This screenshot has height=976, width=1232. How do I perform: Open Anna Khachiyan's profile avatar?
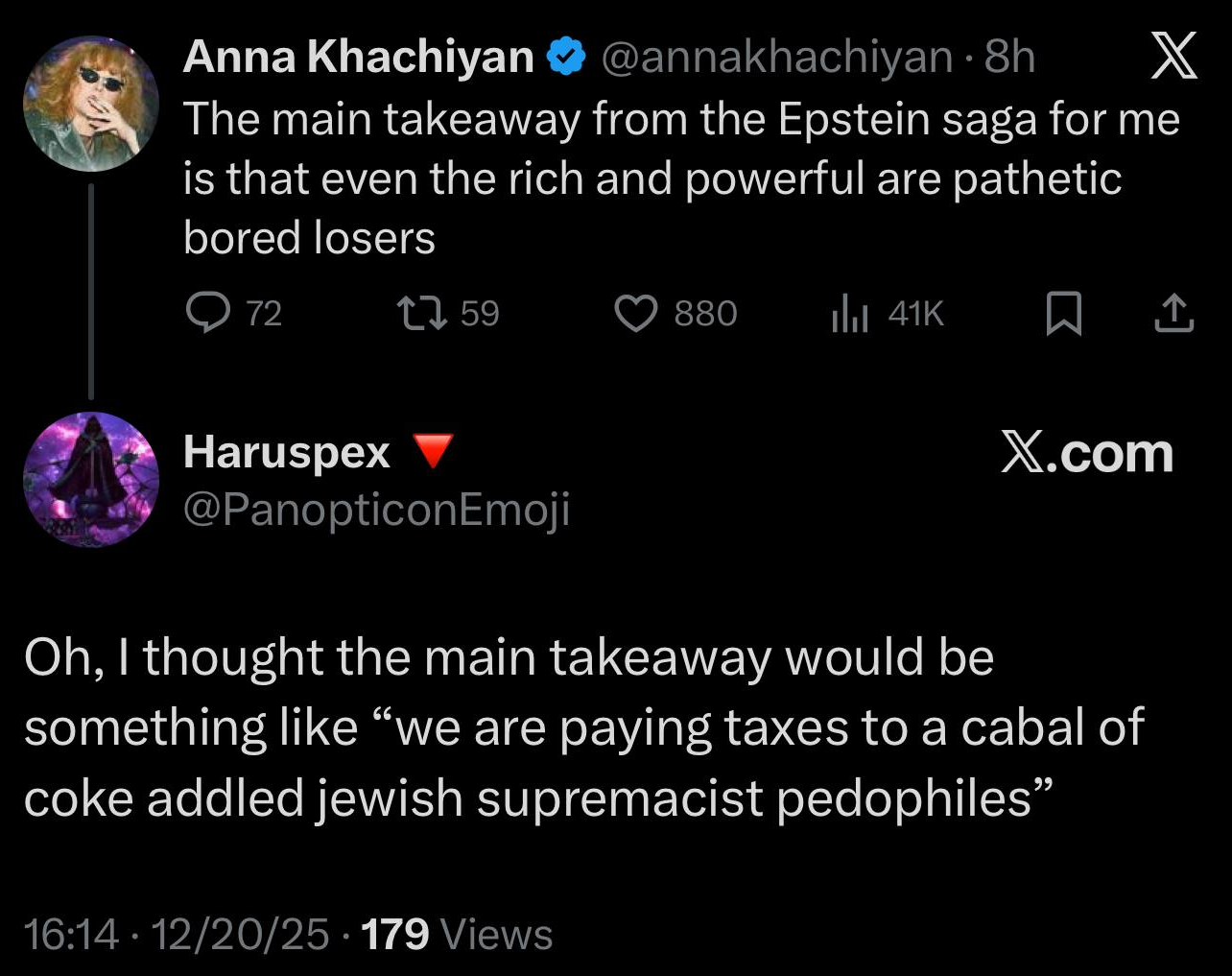click(90, 104)
